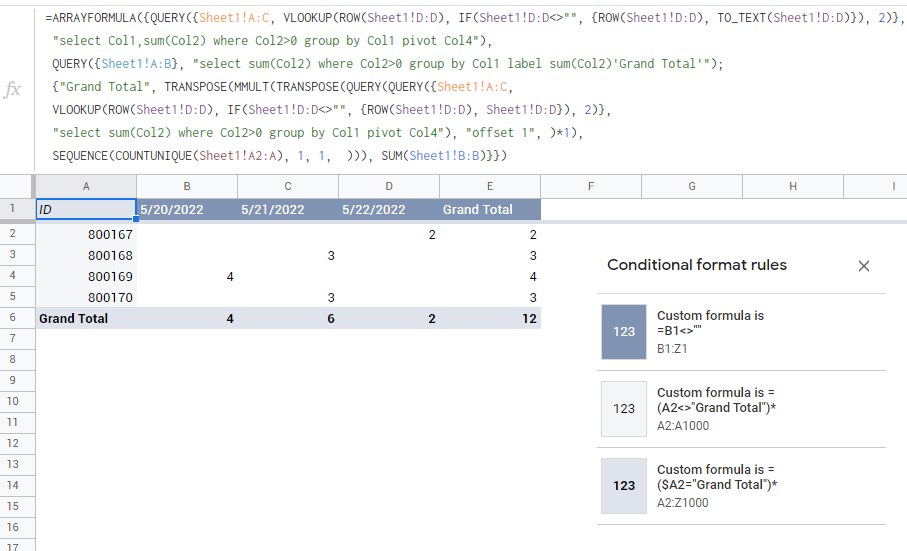Select column C header
This screenshot has width=907, height=551.
[288, 186]
